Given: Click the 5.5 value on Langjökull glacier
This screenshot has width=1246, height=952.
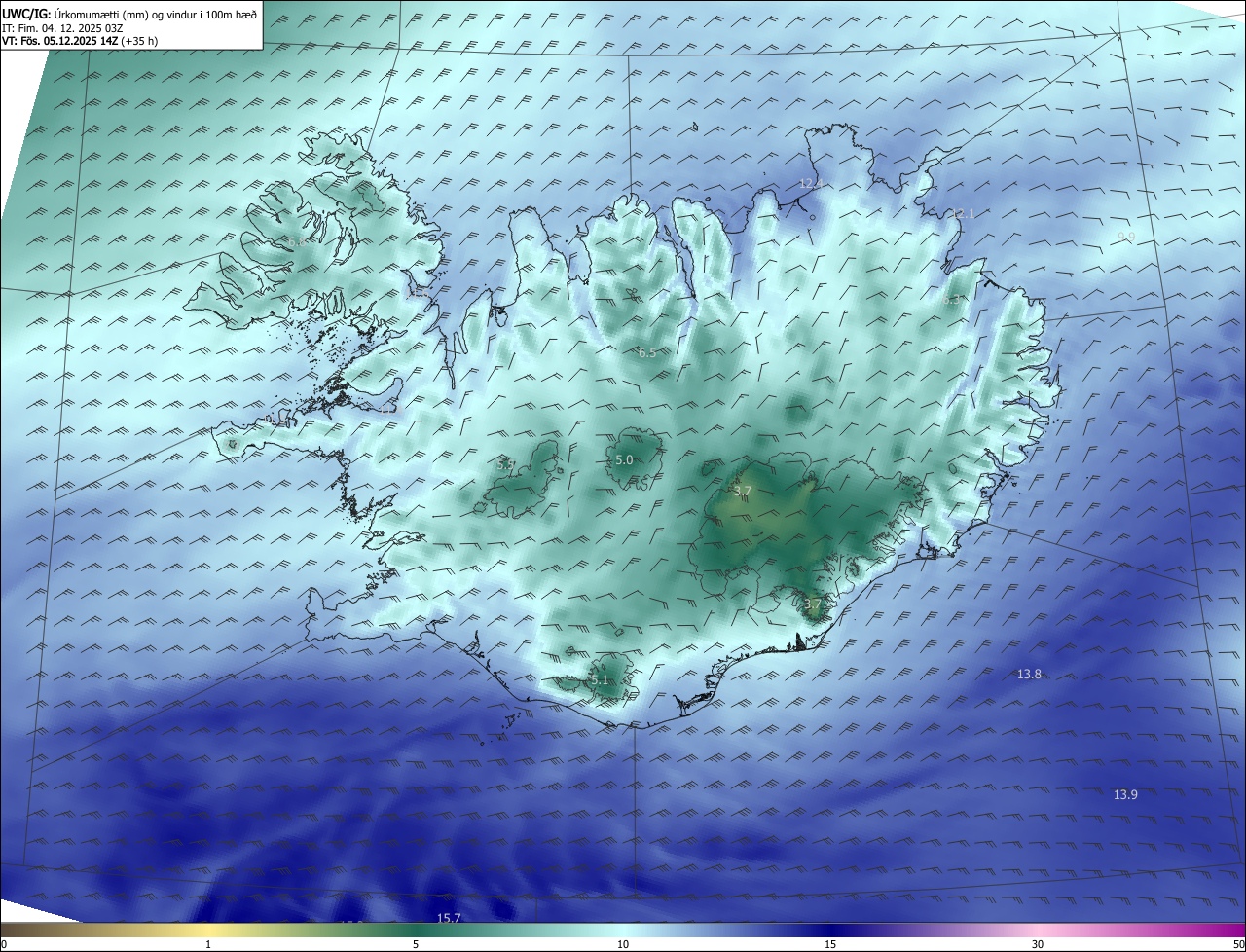Looking at the screenshot, I should pyautogui.click(x=506, y=465).
